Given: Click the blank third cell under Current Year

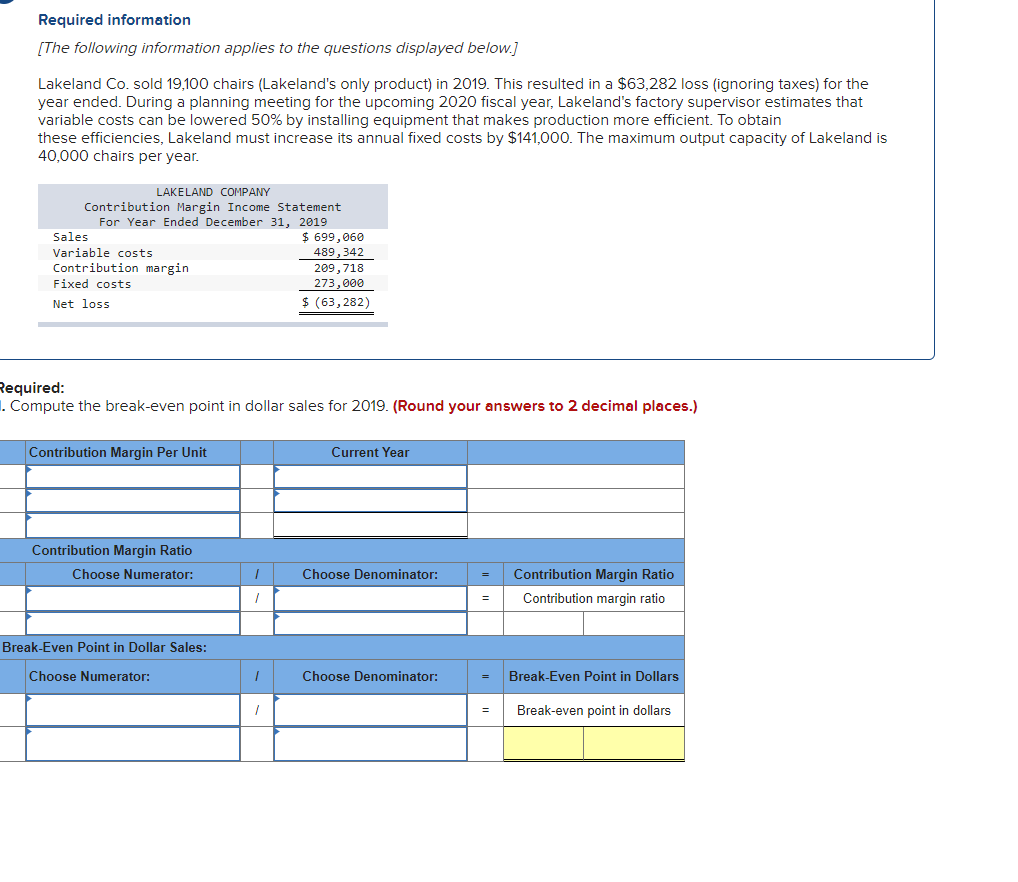Looking at the screenshot, I should click(x=370, y=525).
